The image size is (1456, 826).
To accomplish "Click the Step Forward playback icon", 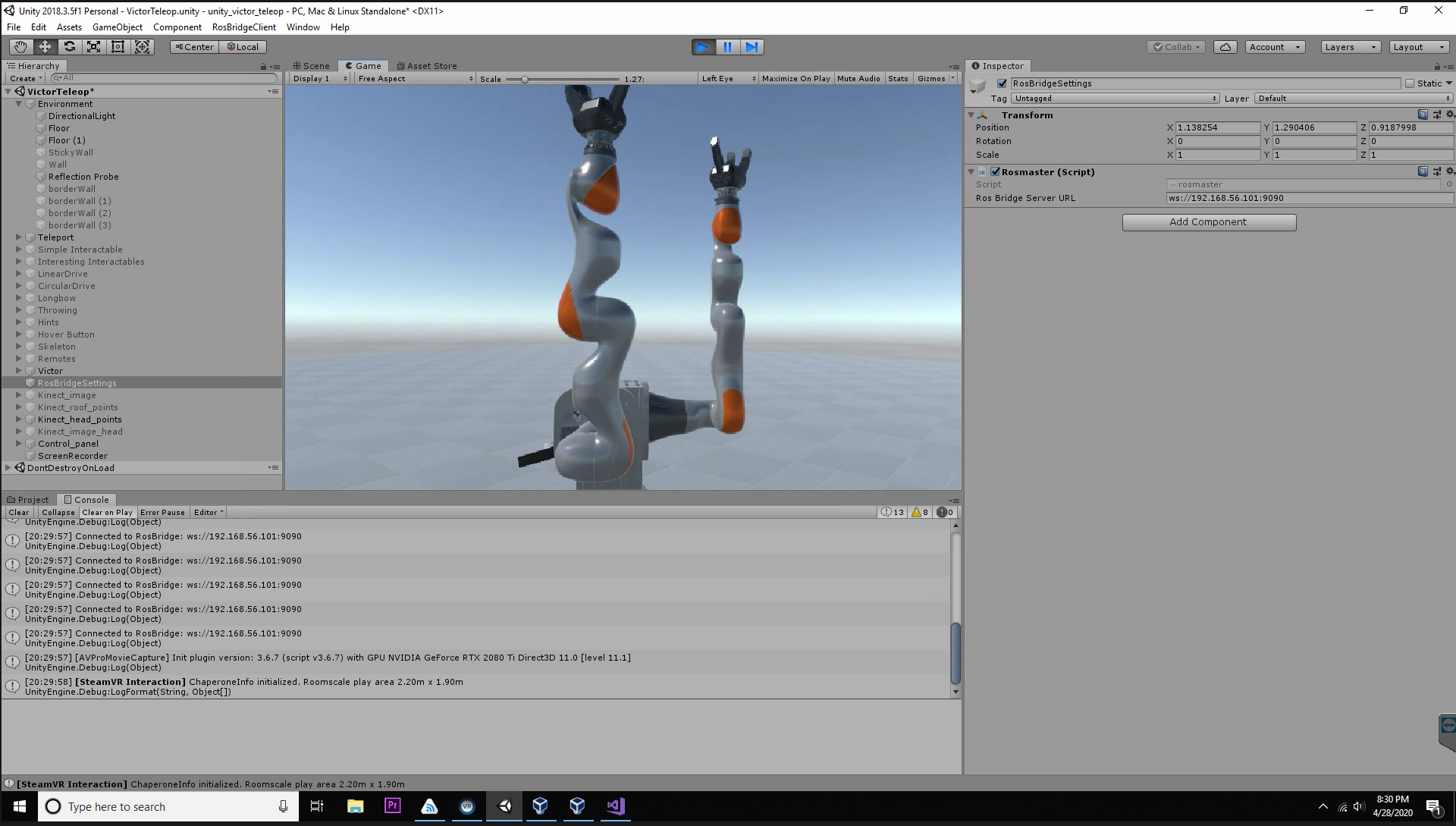I will [x=752, y=47].
